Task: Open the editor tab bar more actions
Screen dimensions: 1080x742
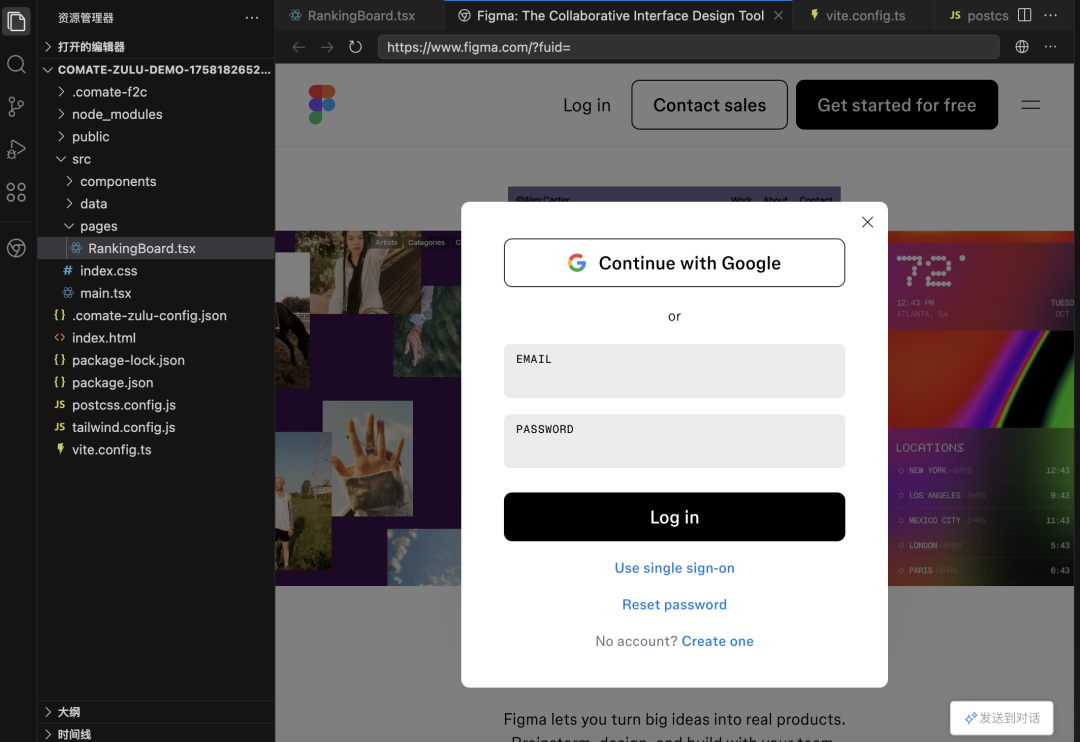Action: click(1050, 15)
